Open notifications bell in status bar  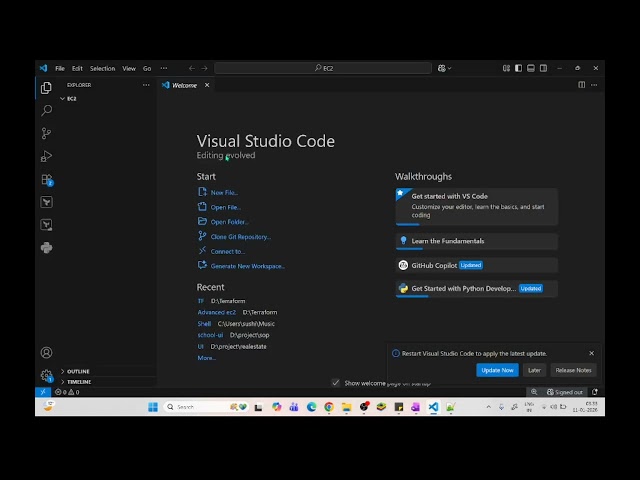[x=595, y=392]
